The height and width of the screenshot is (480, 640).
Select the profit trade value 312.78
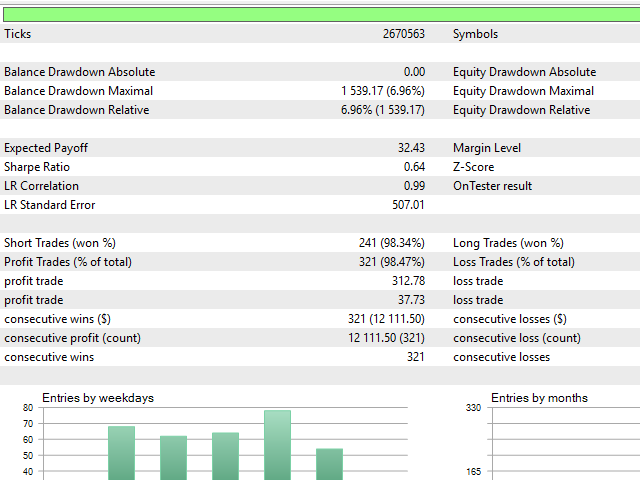tap(408, 281)
